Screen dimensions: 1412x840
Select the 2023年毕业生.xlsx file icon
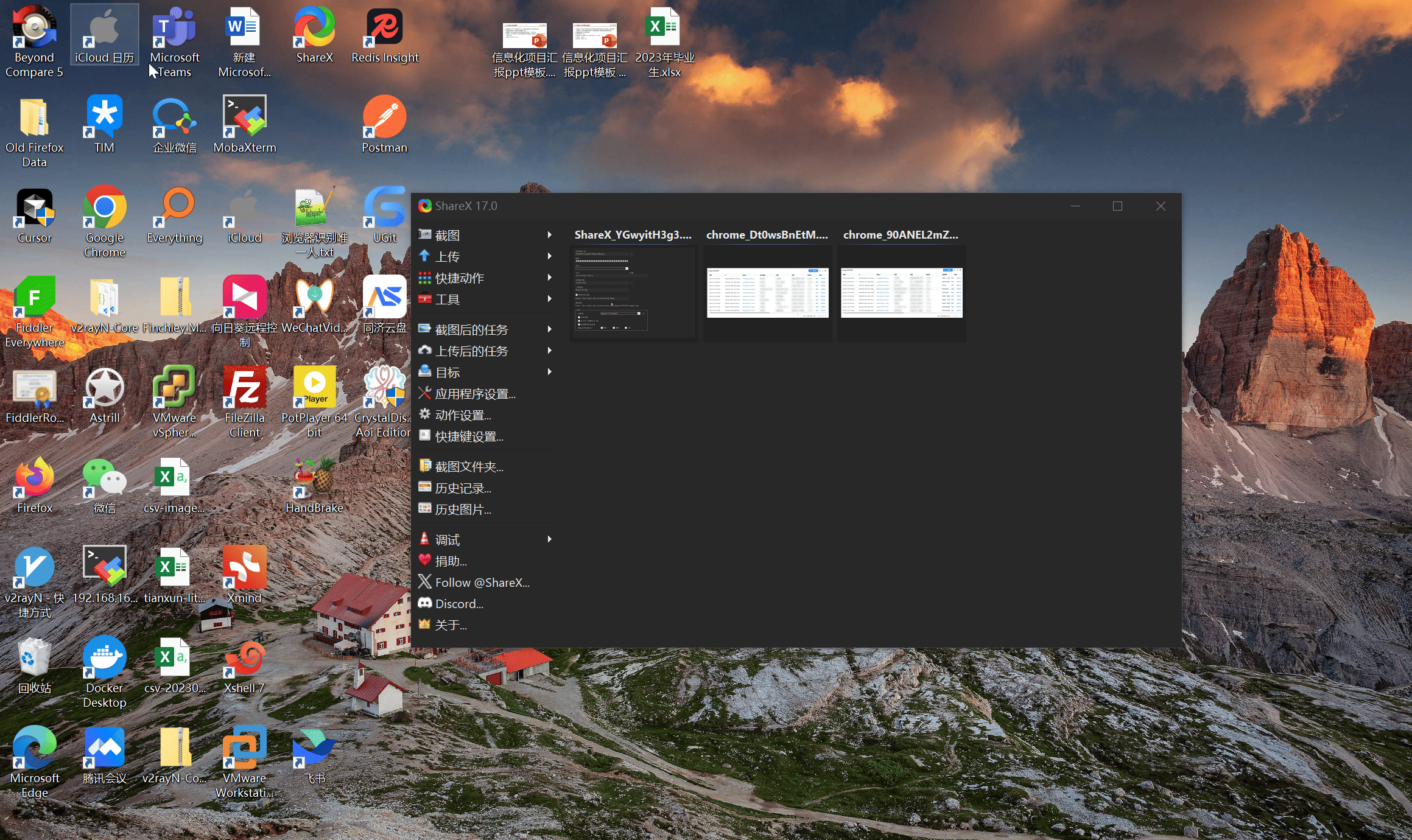pos(664,41)
